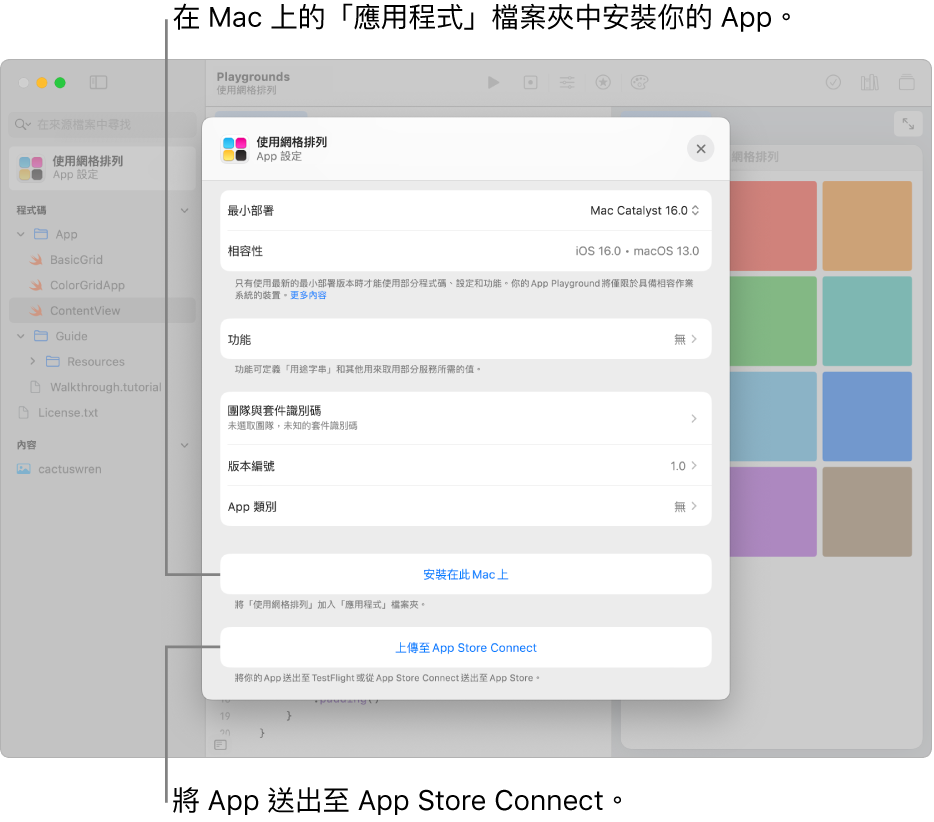Open the color palette toolbar icon
This screenshot has width=934, height=822.
pos(639,82)
